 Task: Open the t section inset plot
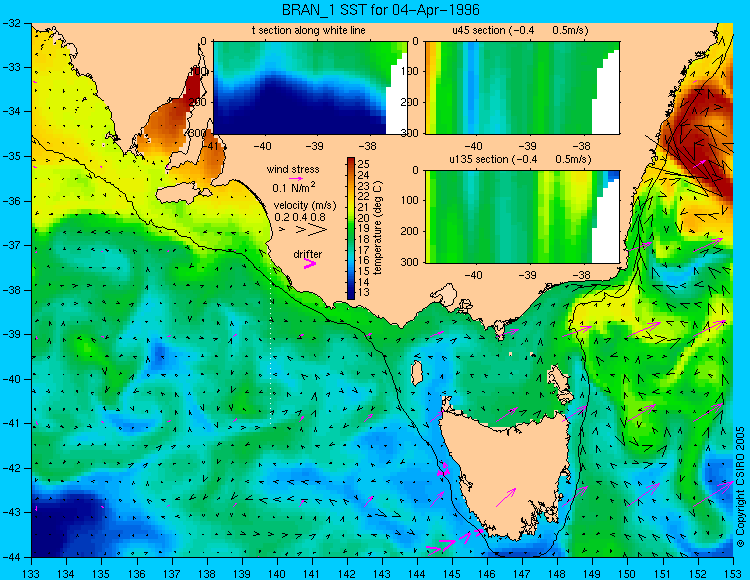click(x=310, y=88)
